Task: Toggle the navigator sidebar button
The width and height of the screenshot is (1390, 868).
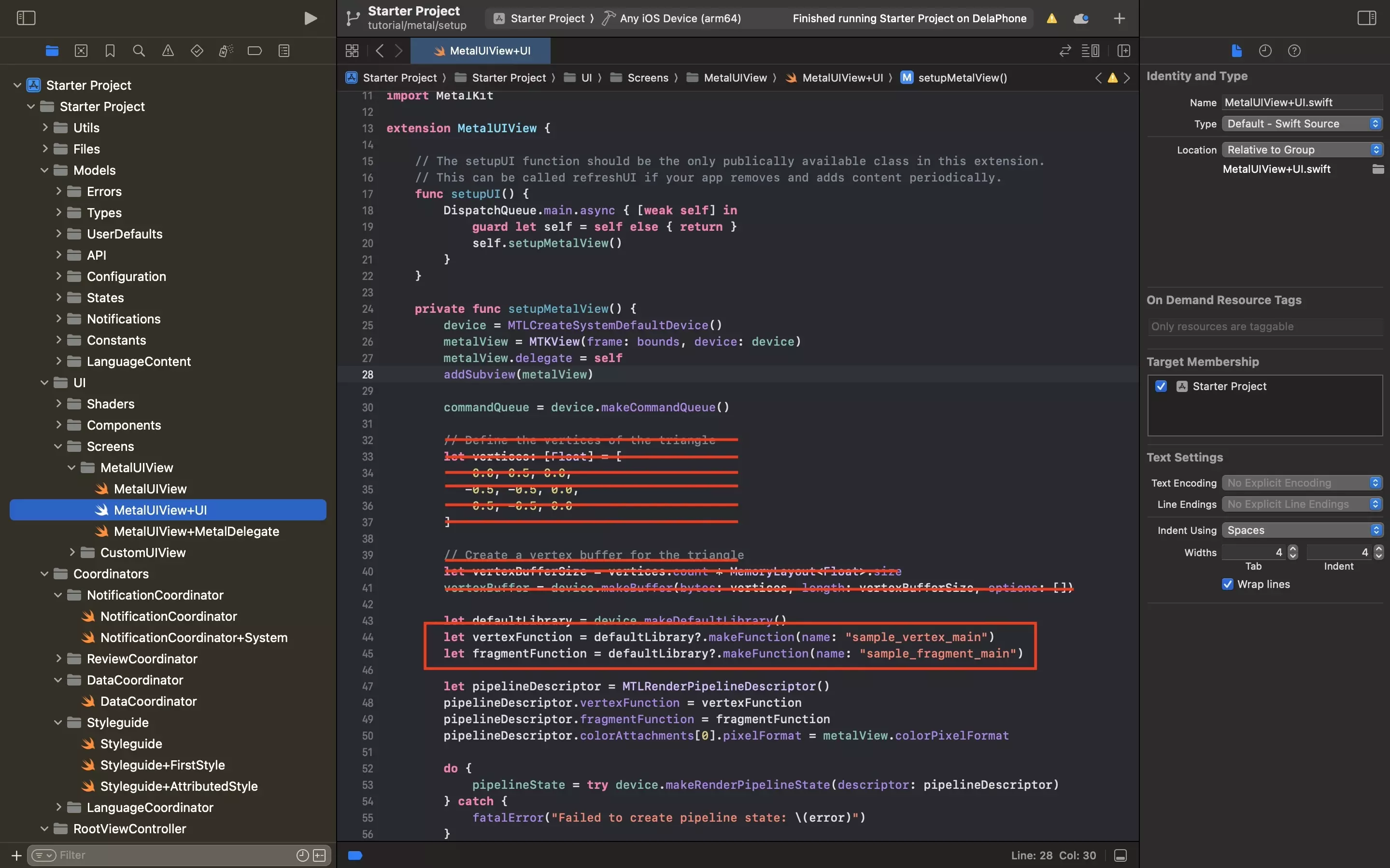Action: (x=26, y=18)
